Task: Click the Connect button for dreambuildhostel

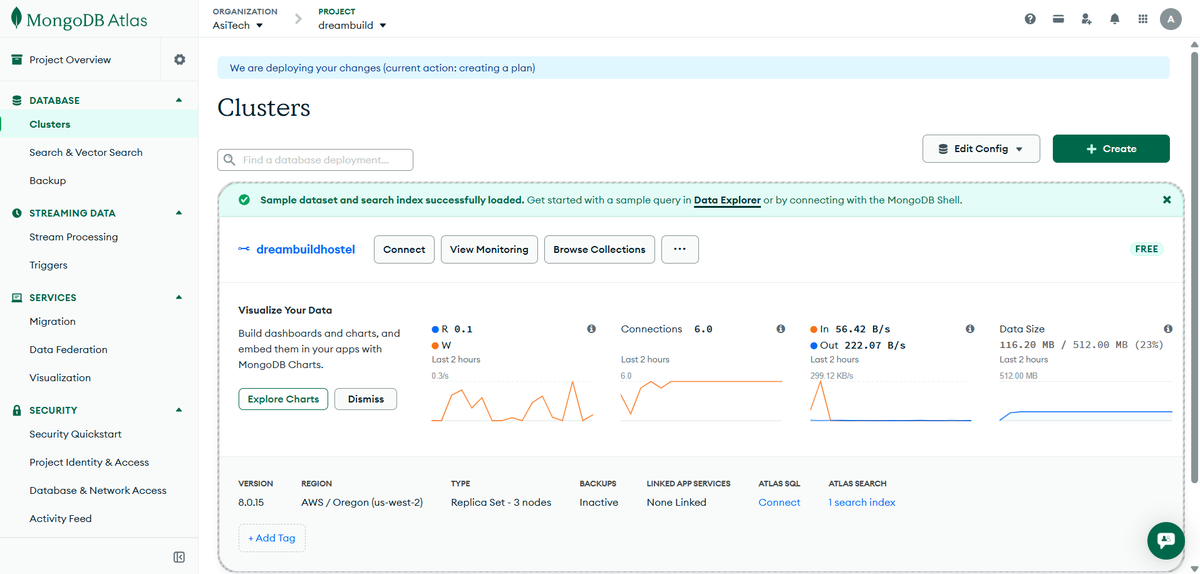Action: pos(404,250)
